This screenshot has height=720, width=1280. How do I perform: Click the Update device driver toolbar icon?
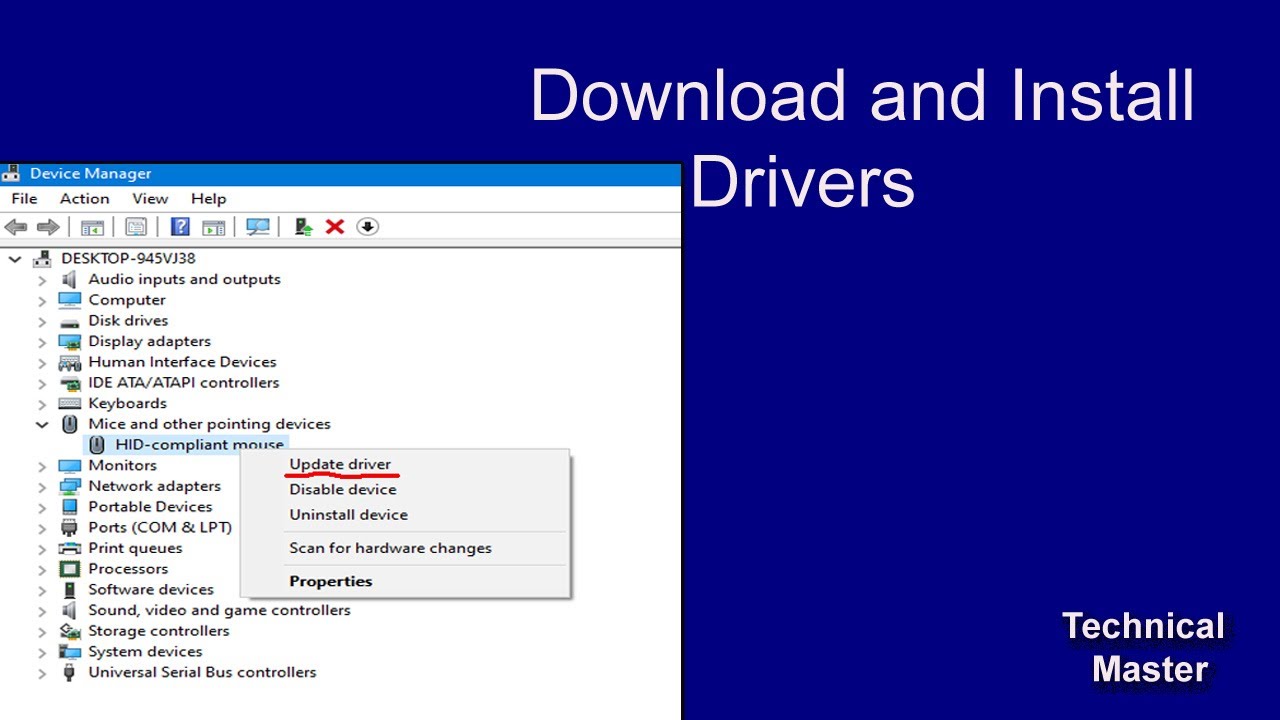(303, 227)
